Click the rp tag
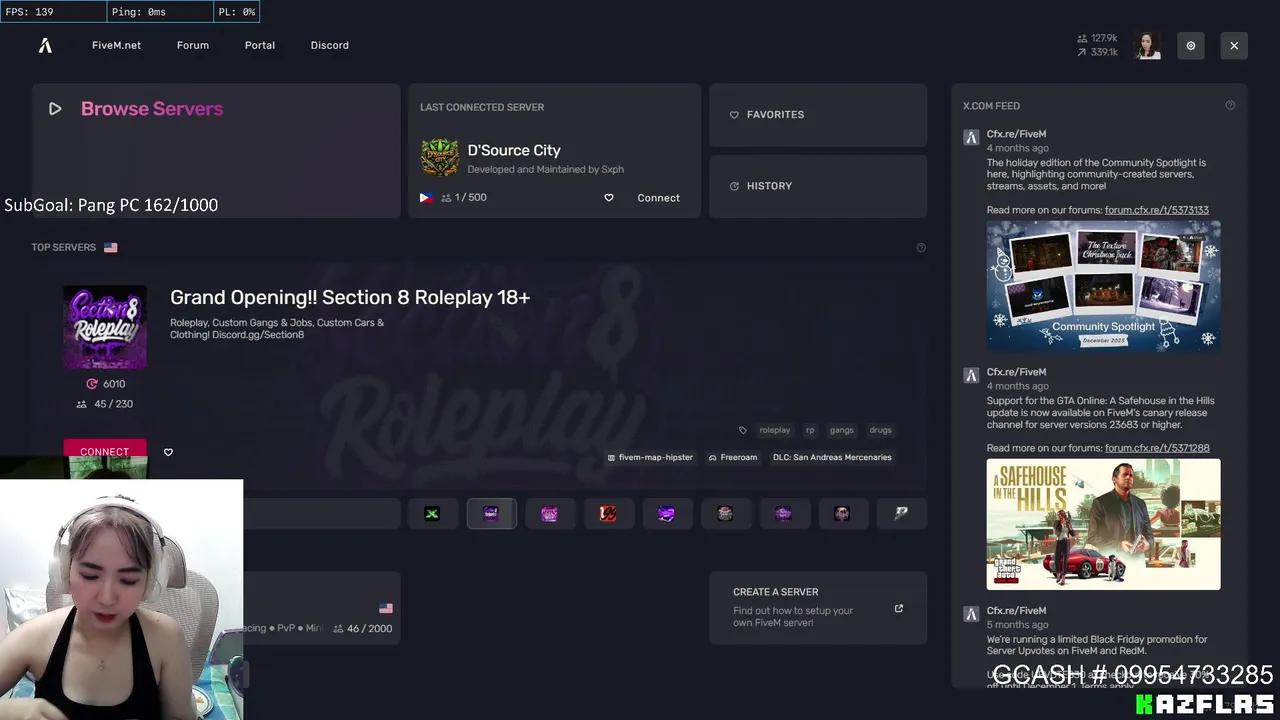Image resolution: width=1280 pixels, height=720 pixels. pos(810,430)
